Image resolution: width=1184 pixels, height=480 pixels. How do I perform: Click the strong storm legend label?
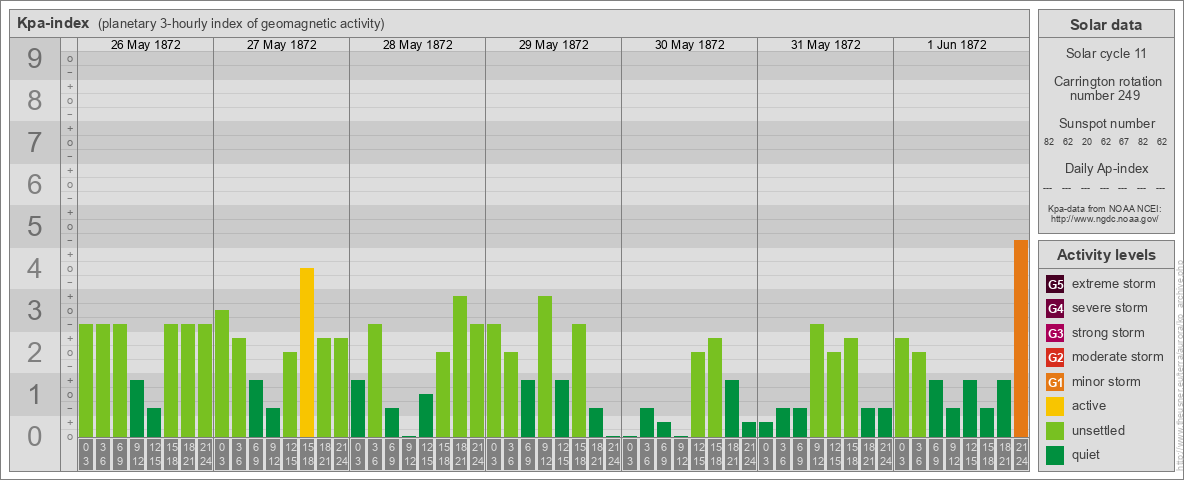point(1108,333)
